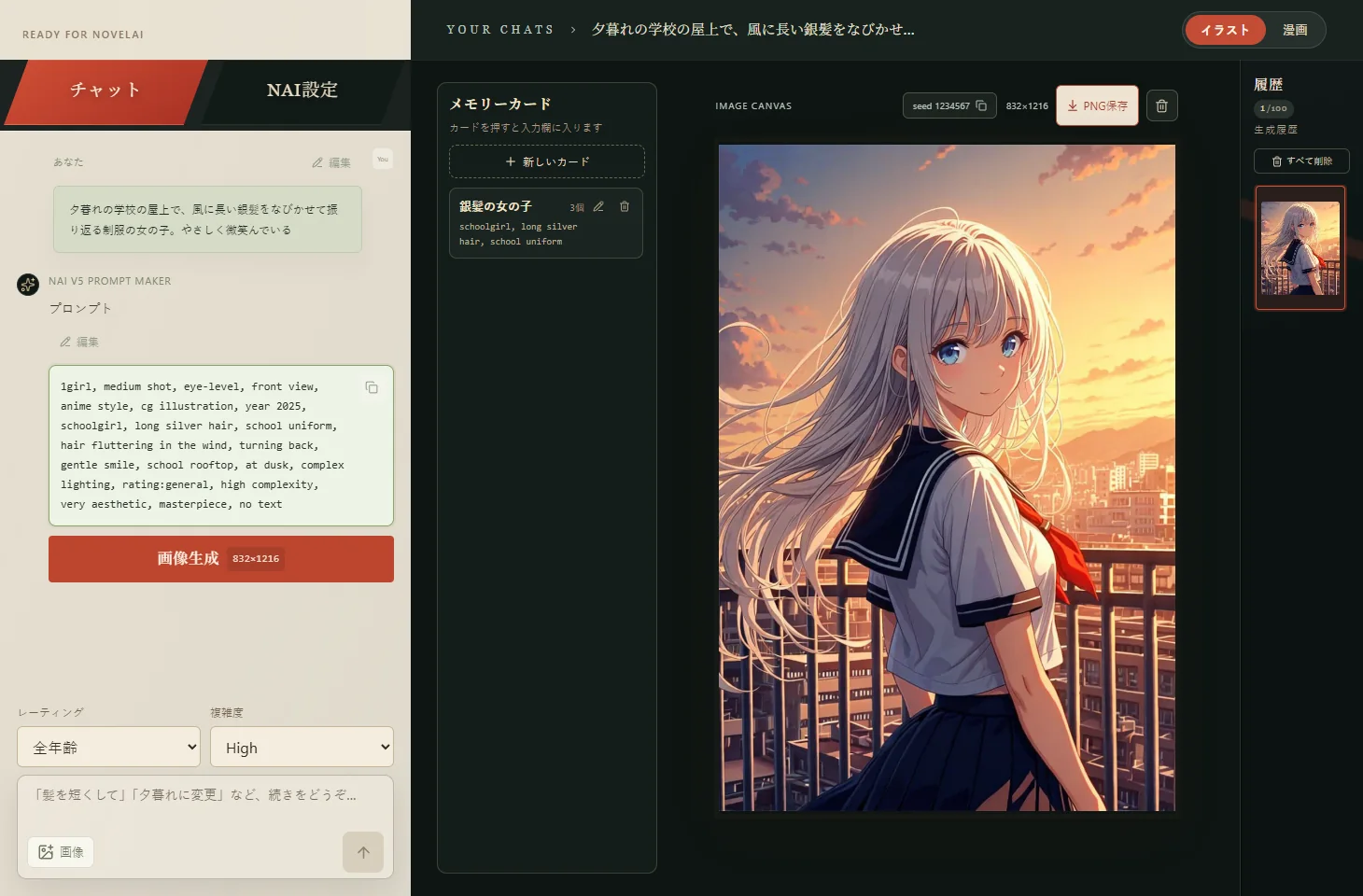This screenshot has width=1363, height=896.
Task: Click 編集 under the プロンプト heading
Action: pos(79,342)
